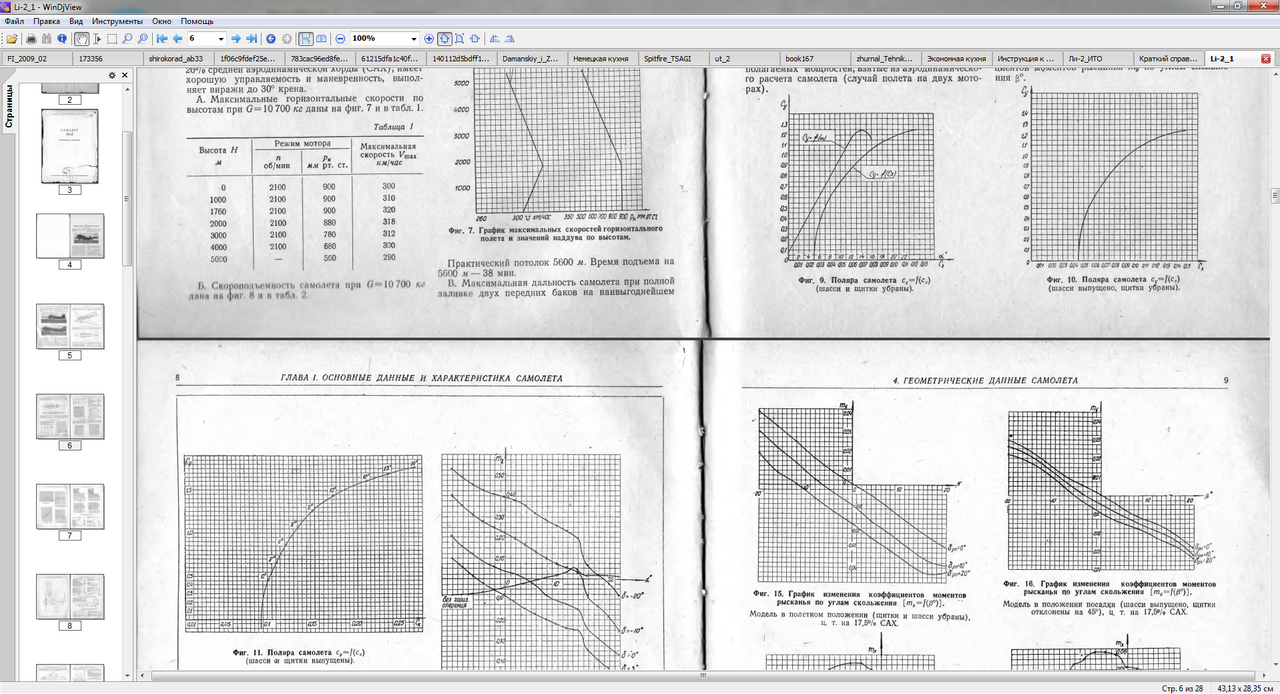Switch to the Немецкая кухня tab

tap(602, 59)
